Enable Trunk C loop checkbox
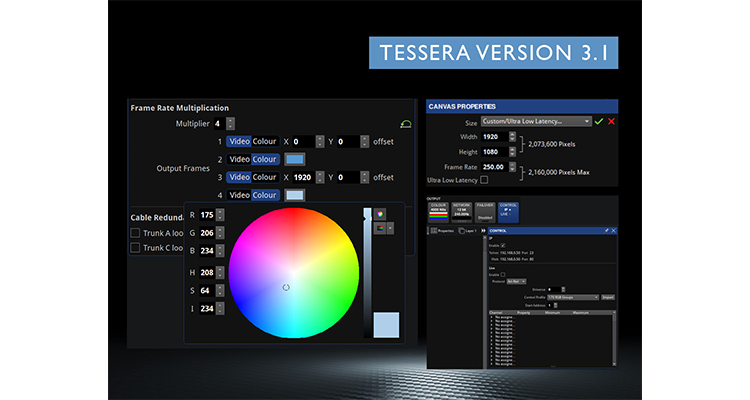This screenshot has height=400, width=750. (135, 248)
